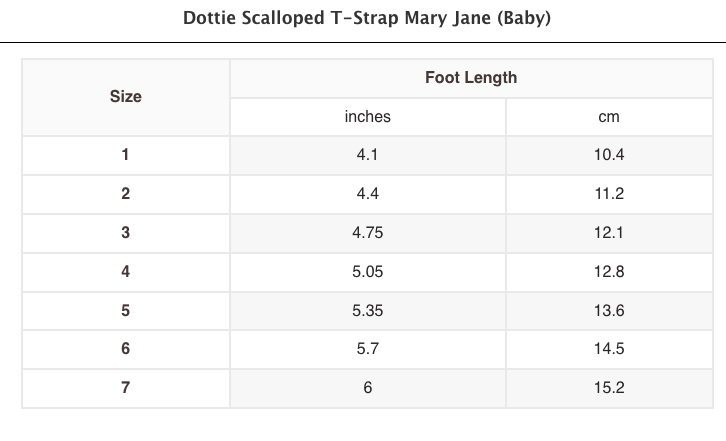Click size 2 row label
This screenshot has width=726, height=441.
coord(125,194)
